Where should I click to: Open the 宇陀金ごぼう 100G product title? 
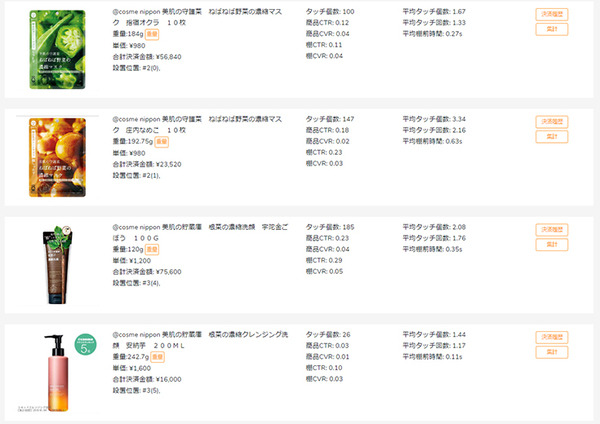click(200, 232)
